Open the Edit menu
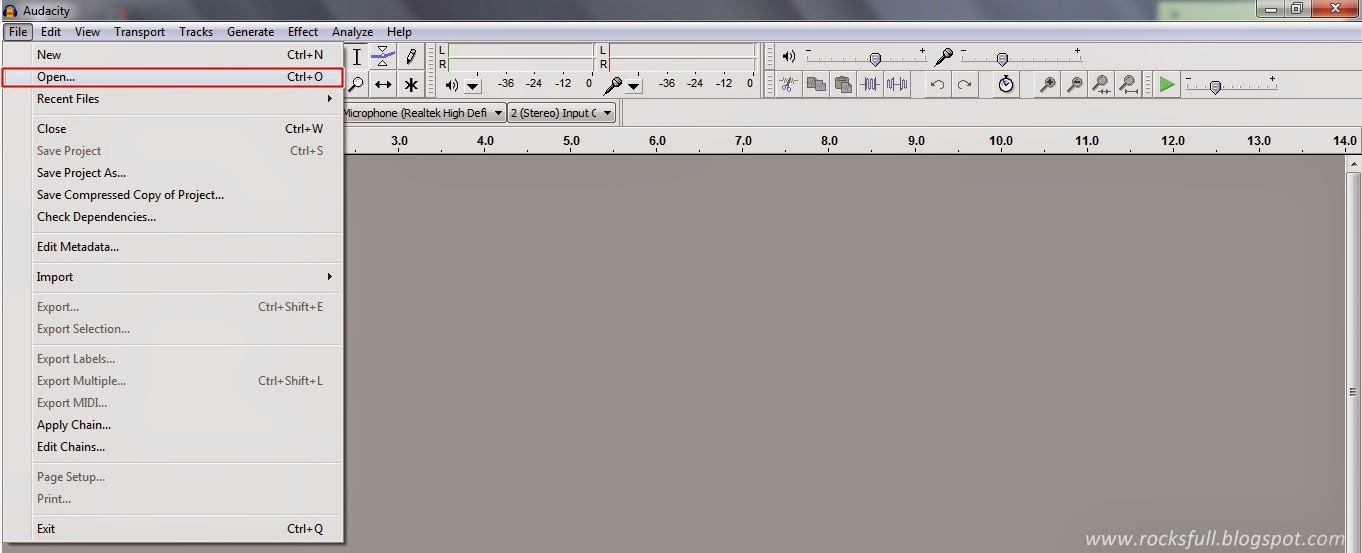The image size is (1362, 553). [x=51, y=32]
